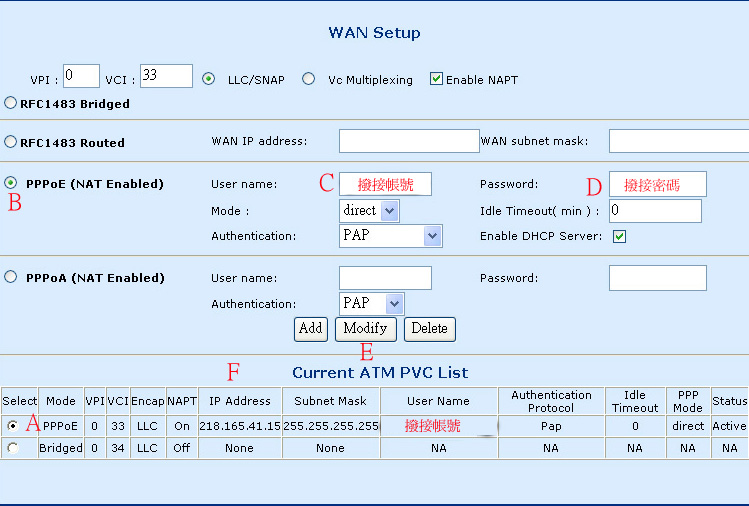This screenshot has width=749, height=506.
Task: Select the Bridged PVC row radio button
Action: tap(13, 449)
